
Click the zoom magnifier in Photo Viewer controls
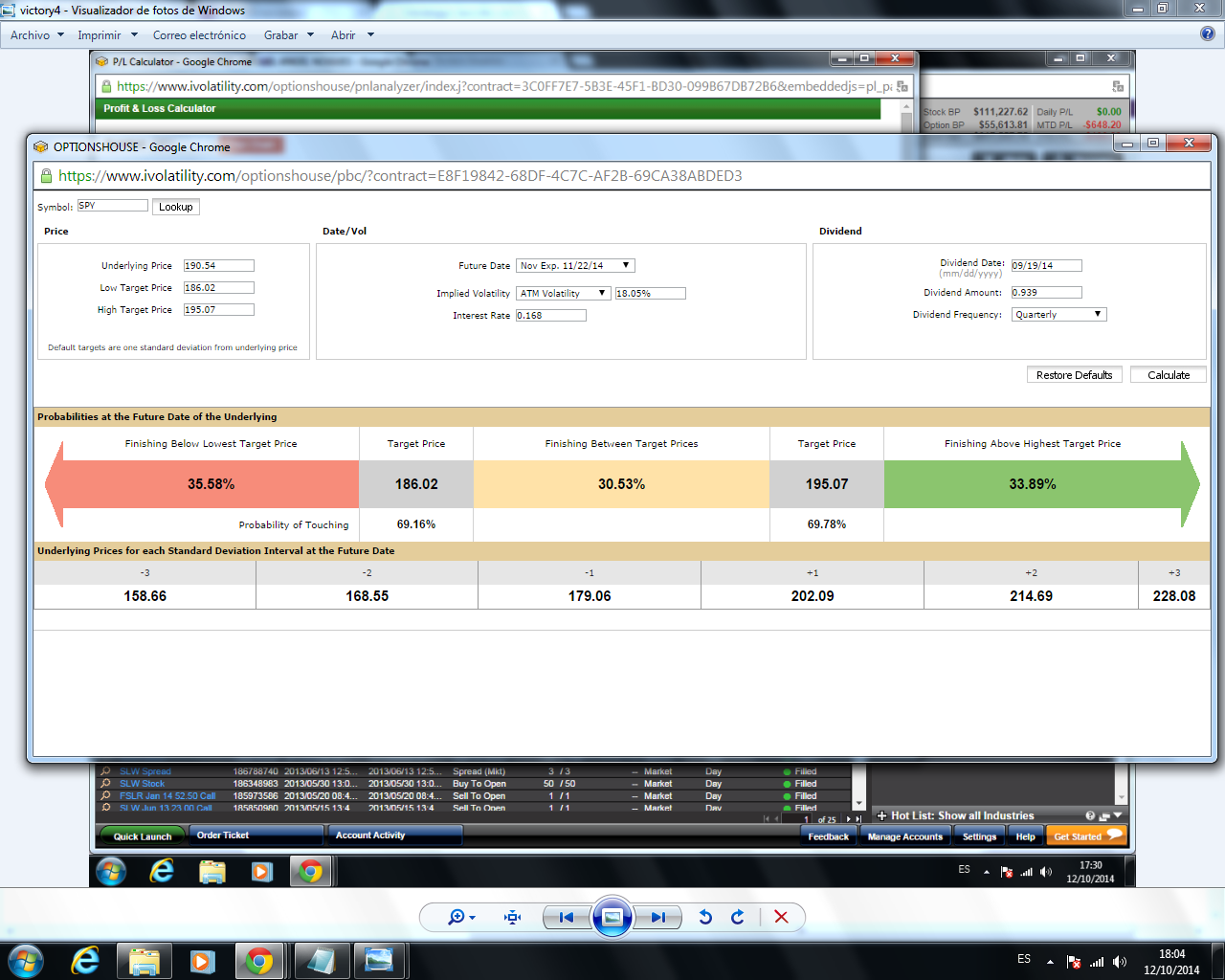457,917
